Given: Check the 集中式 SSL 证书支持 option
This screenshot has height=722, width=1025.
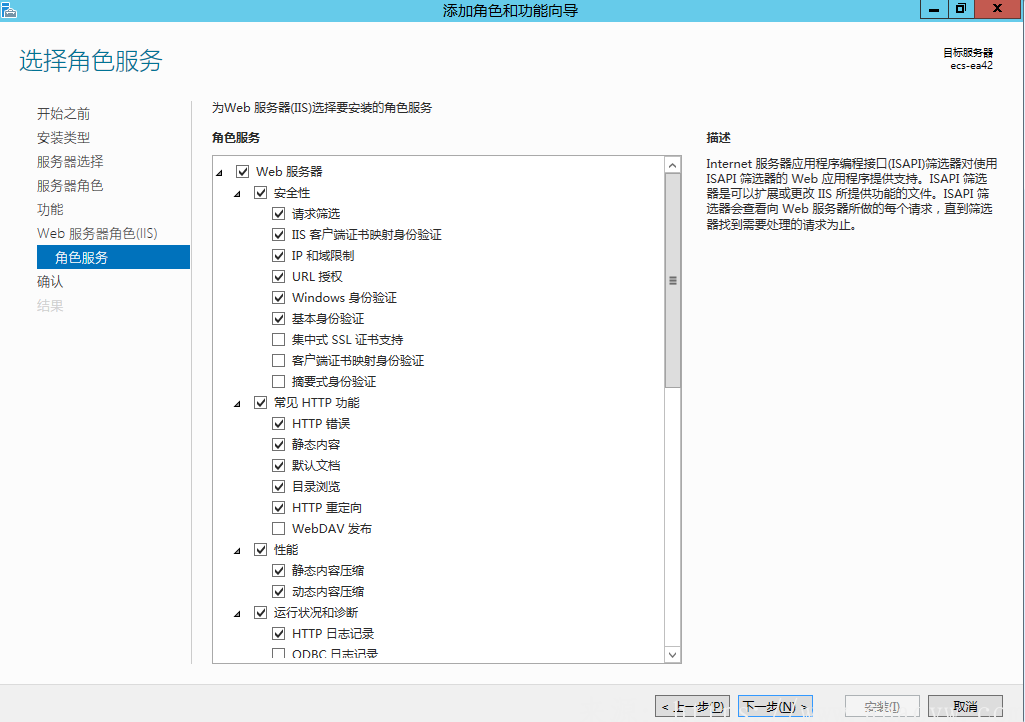Looking at the screenshot, I should coord(279,340).
